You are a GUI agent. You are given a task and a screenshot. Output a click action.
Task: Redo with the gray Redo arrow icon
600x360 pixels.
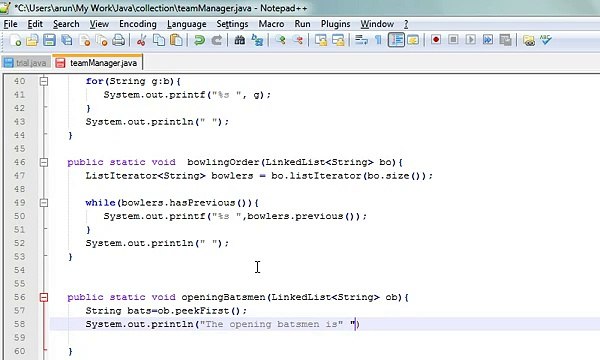click(217, 40)
